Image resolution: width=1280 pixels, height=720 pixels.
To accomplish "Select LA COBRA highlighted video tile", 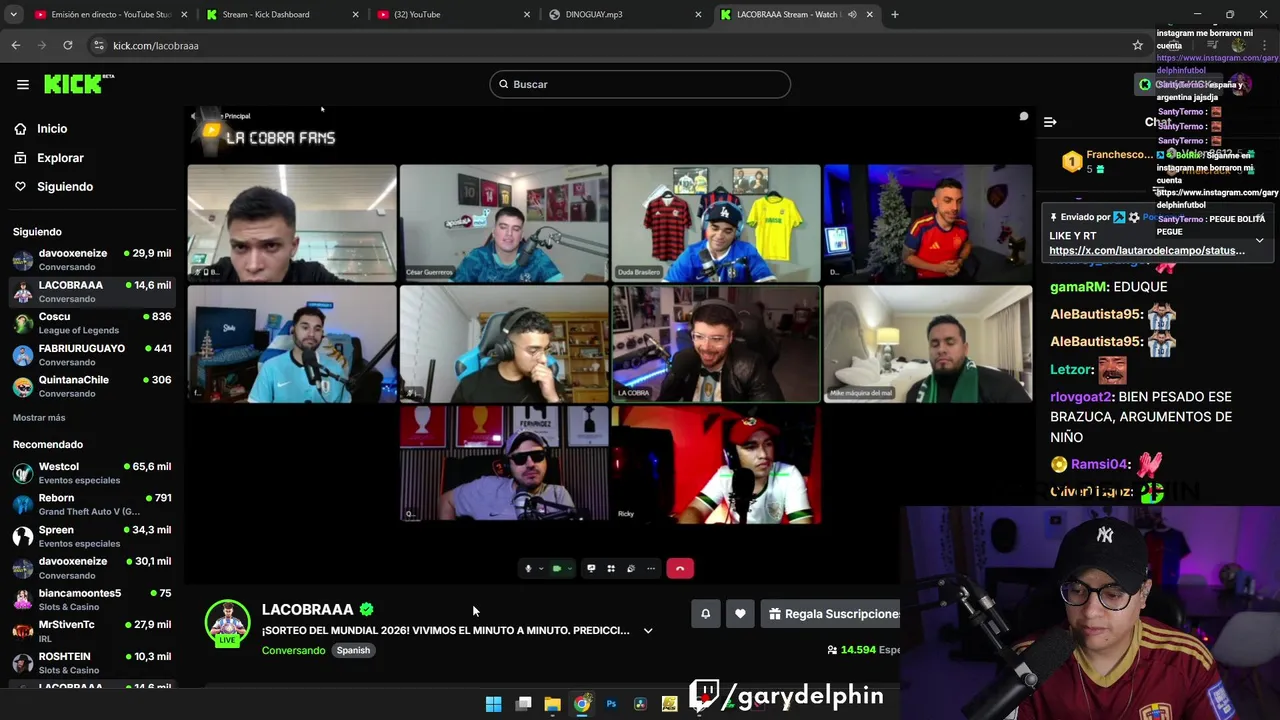I will click(716, 344).
